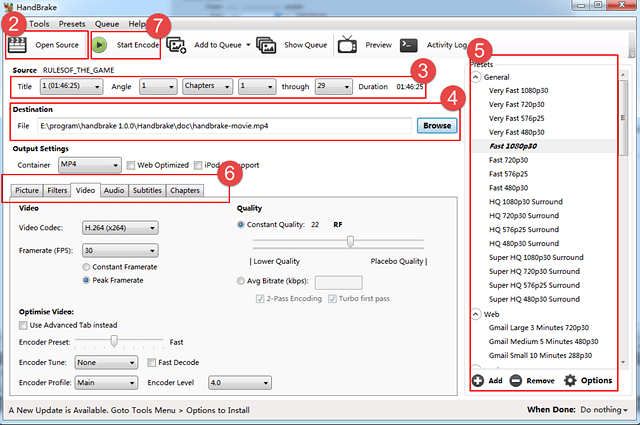Click the Encoder Preset slider handle
Viewport: 640px width, 425px height.
pos(114,340)
